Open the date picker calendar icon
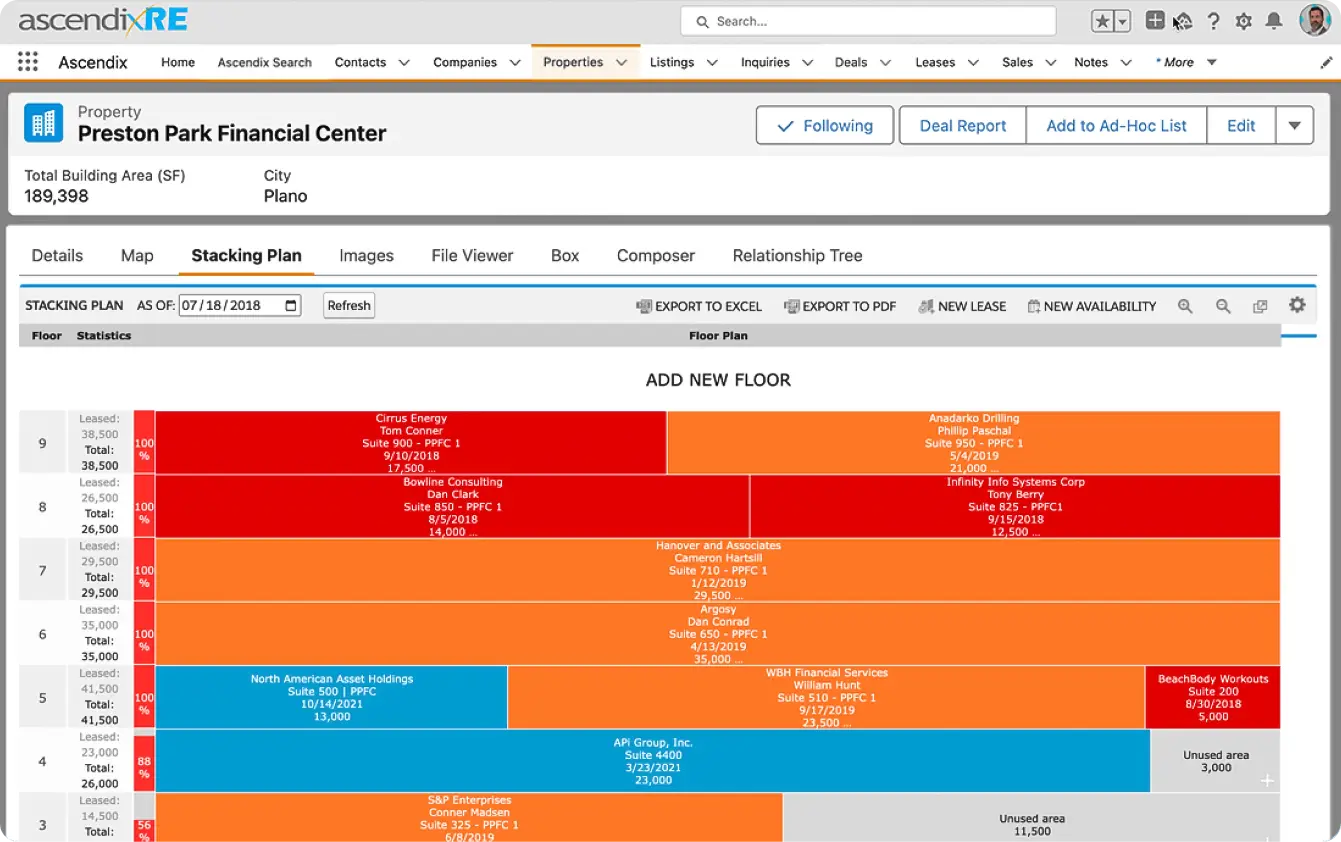The image size is (1341, 842). coord(291,306)
